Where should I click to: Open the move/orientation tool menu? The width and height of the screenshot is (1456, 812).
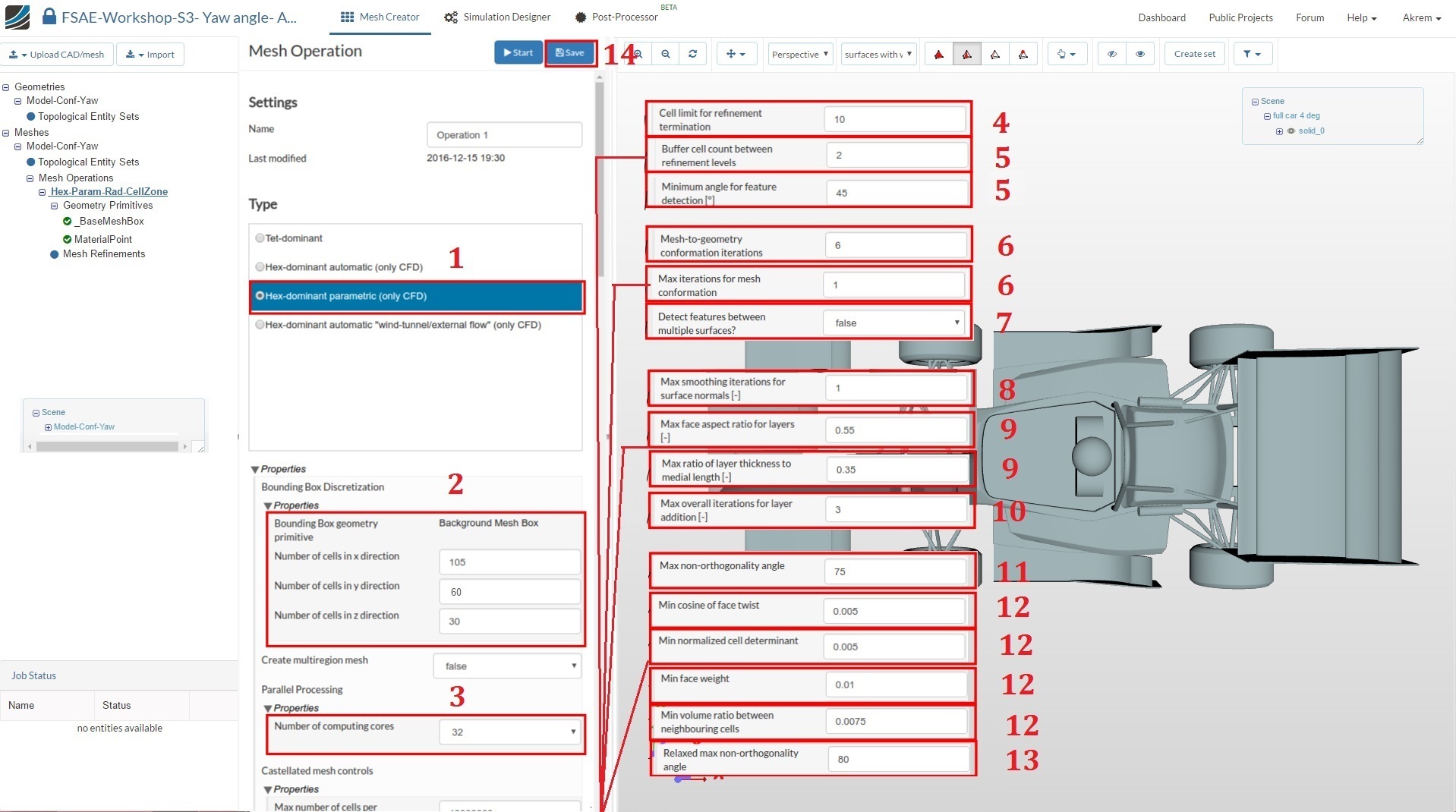tap(736, 54)
